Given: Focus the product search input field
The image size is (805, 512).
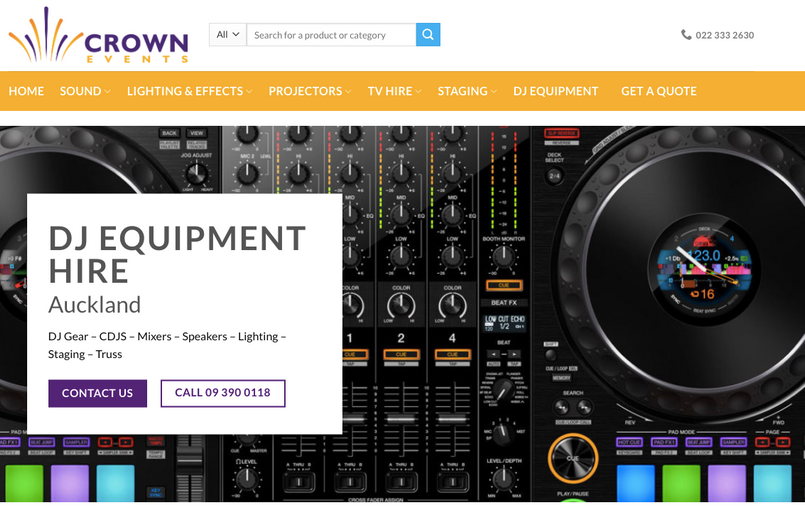Looking at the screenshot, I should pyautogui.click(x=331, y=35).
